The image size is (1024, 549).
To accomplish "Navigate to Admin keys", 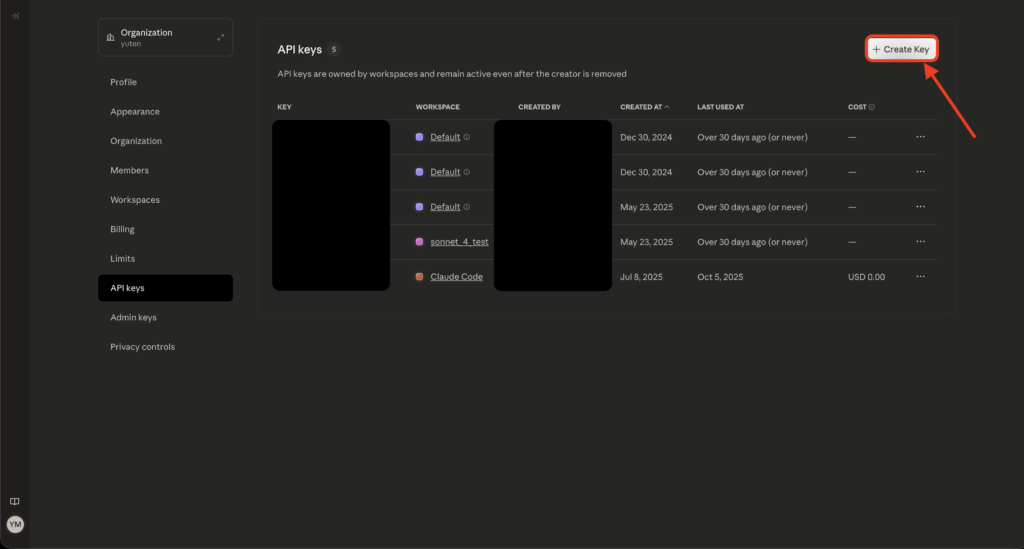I will [x=133, y=317].
